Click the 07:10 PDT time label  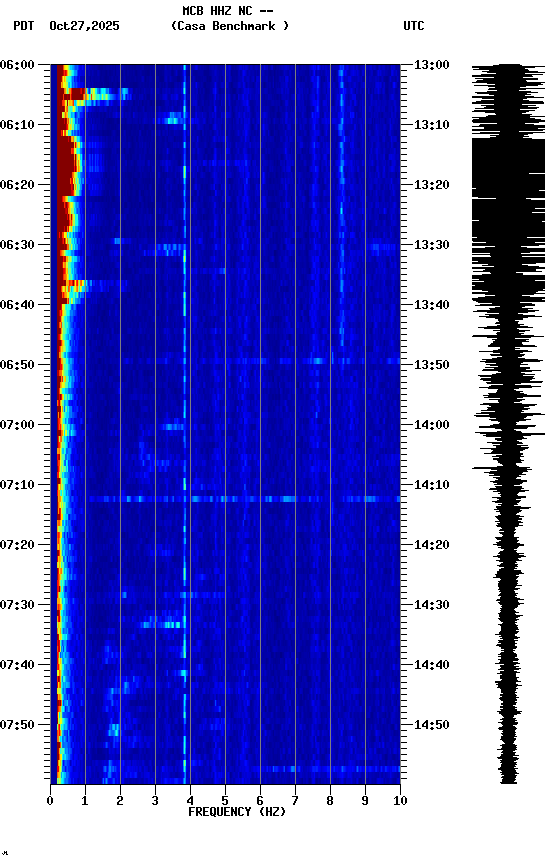pos(17,485)
